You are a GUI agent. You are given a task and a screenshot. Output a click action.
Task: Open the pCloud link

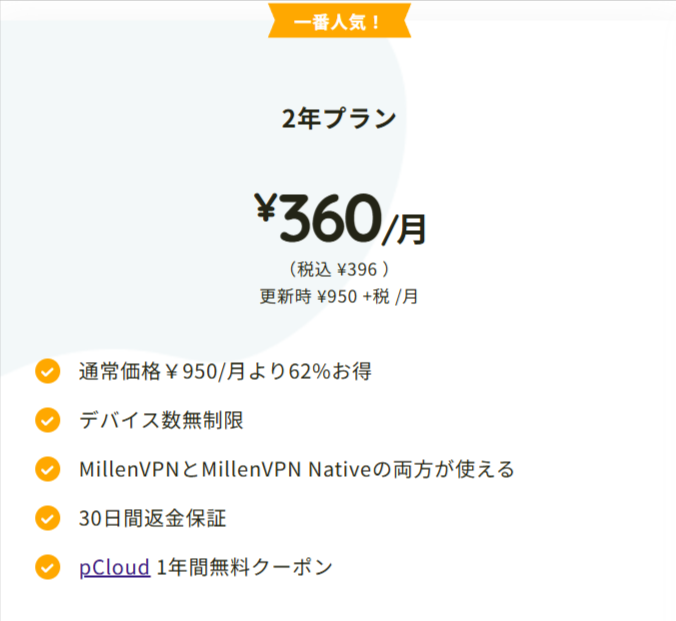click(115, 568)
